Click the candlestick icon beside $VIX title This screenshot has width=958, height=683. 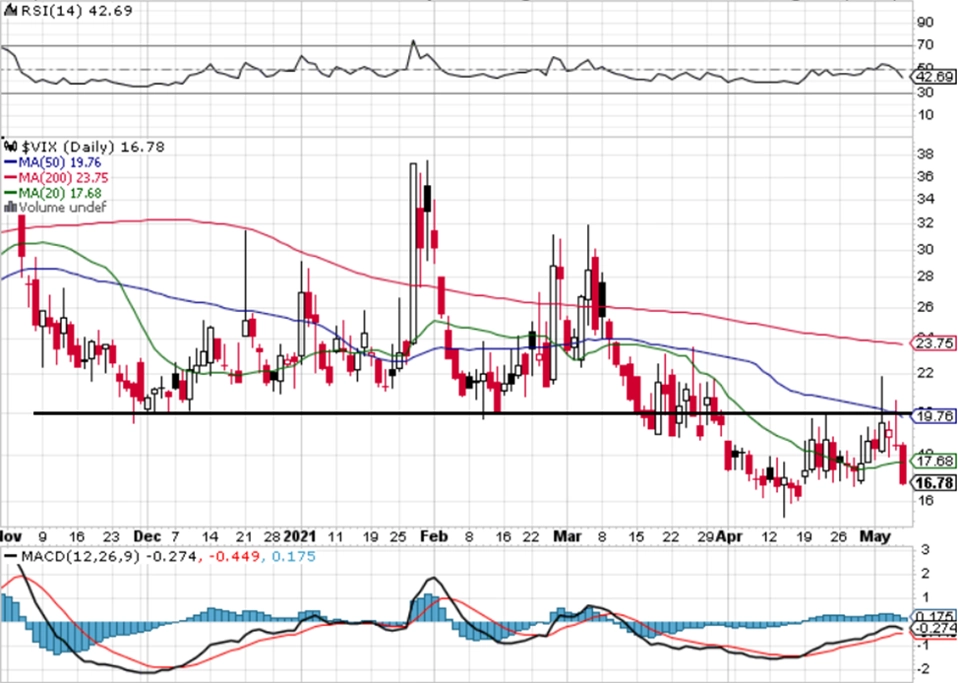pos(12,147)
